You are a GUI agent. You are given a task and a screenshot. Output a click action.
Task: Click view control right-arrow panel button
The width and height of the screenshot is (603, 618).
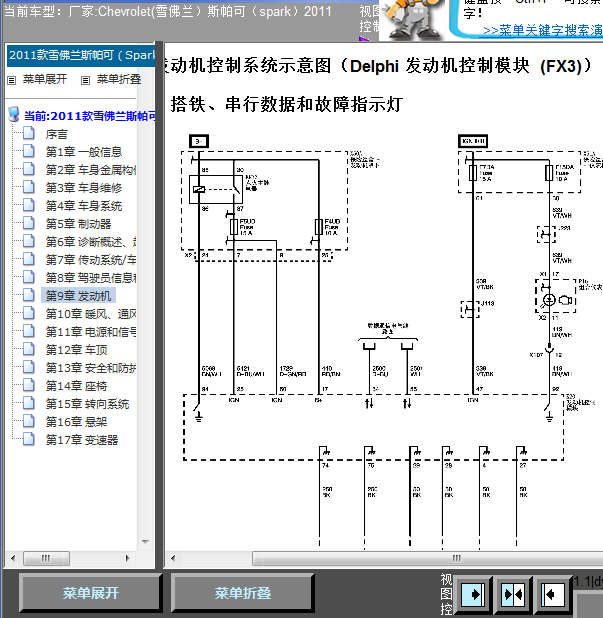click(473, 594)
